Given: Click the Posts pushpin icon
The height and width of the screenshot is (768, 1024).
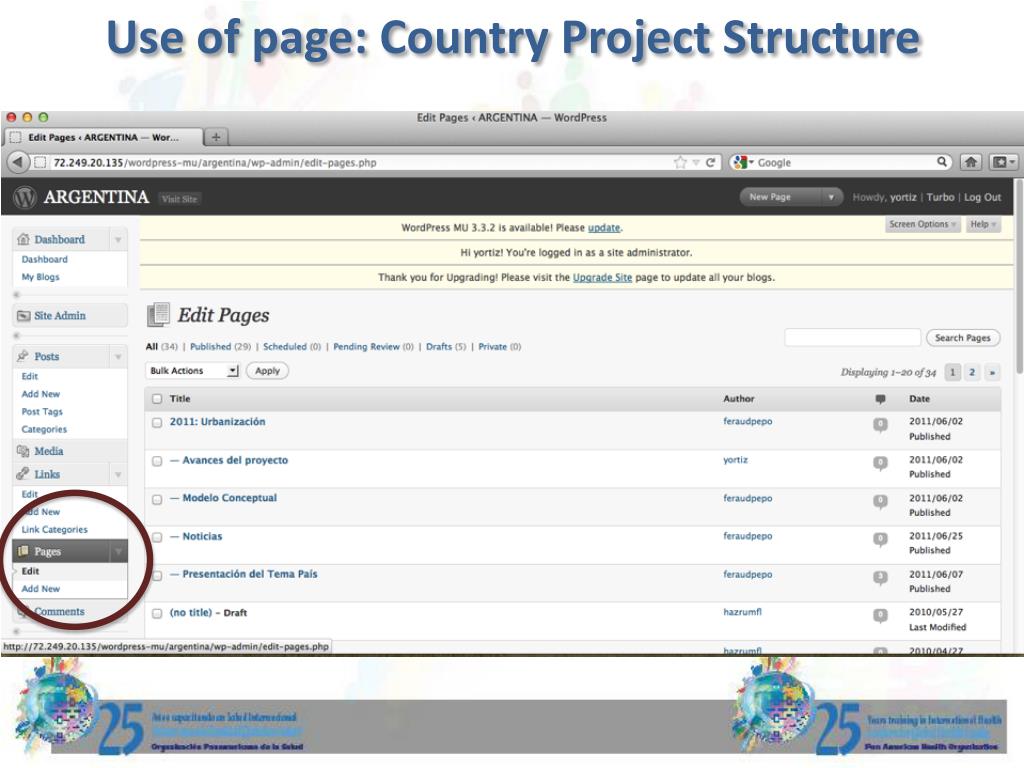Looking at the screenshot, I should pyautogui.click(x=24, y=356).
